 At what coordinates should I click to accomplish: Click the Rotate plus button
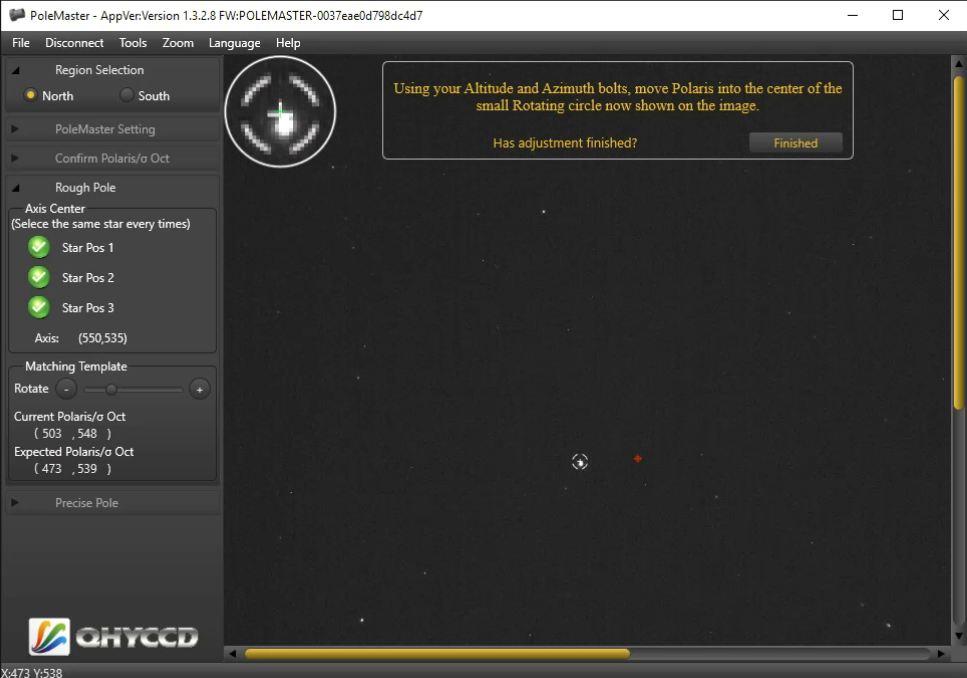tap(200, 389)
